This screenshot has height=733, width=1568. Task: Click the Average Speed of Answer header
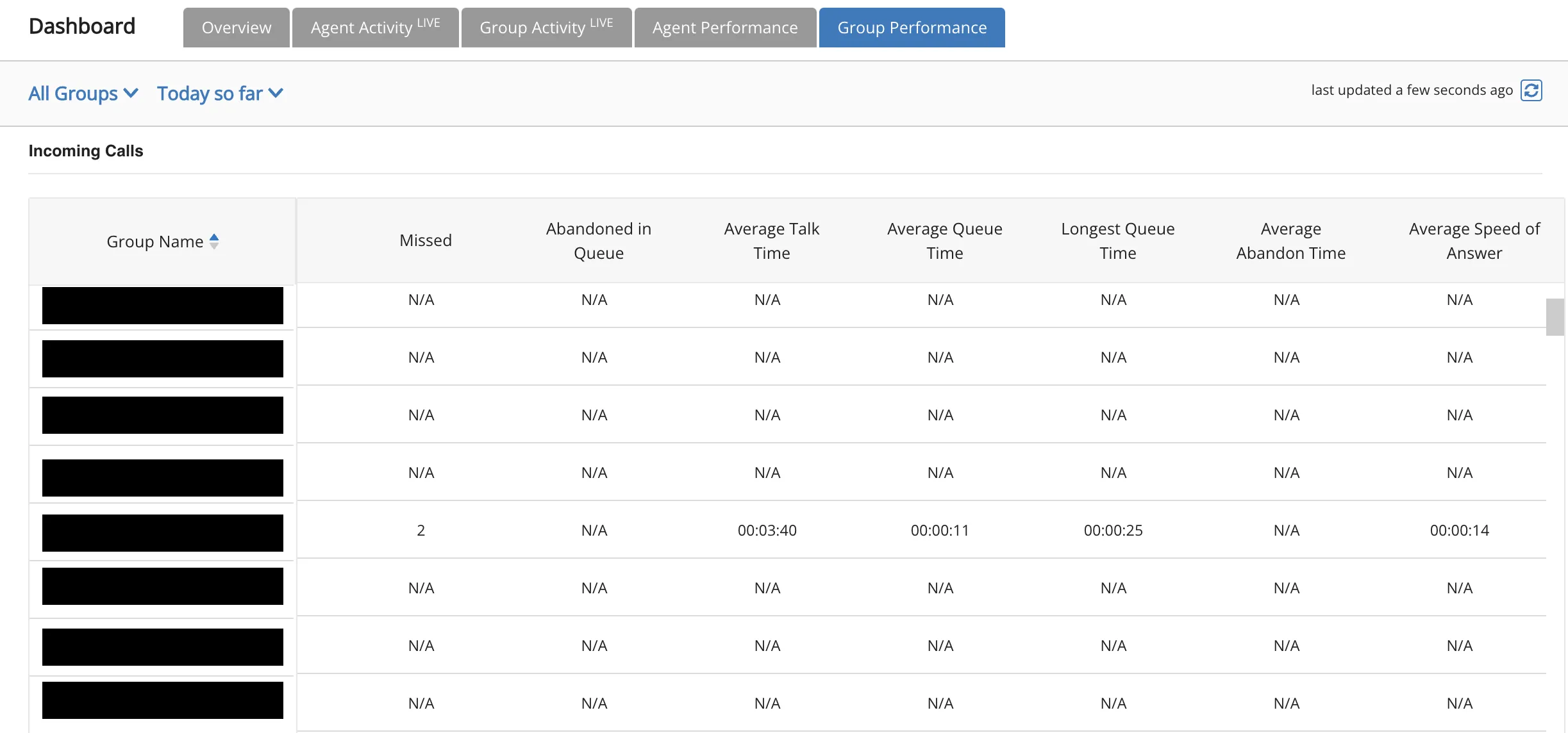point(1474,241)
